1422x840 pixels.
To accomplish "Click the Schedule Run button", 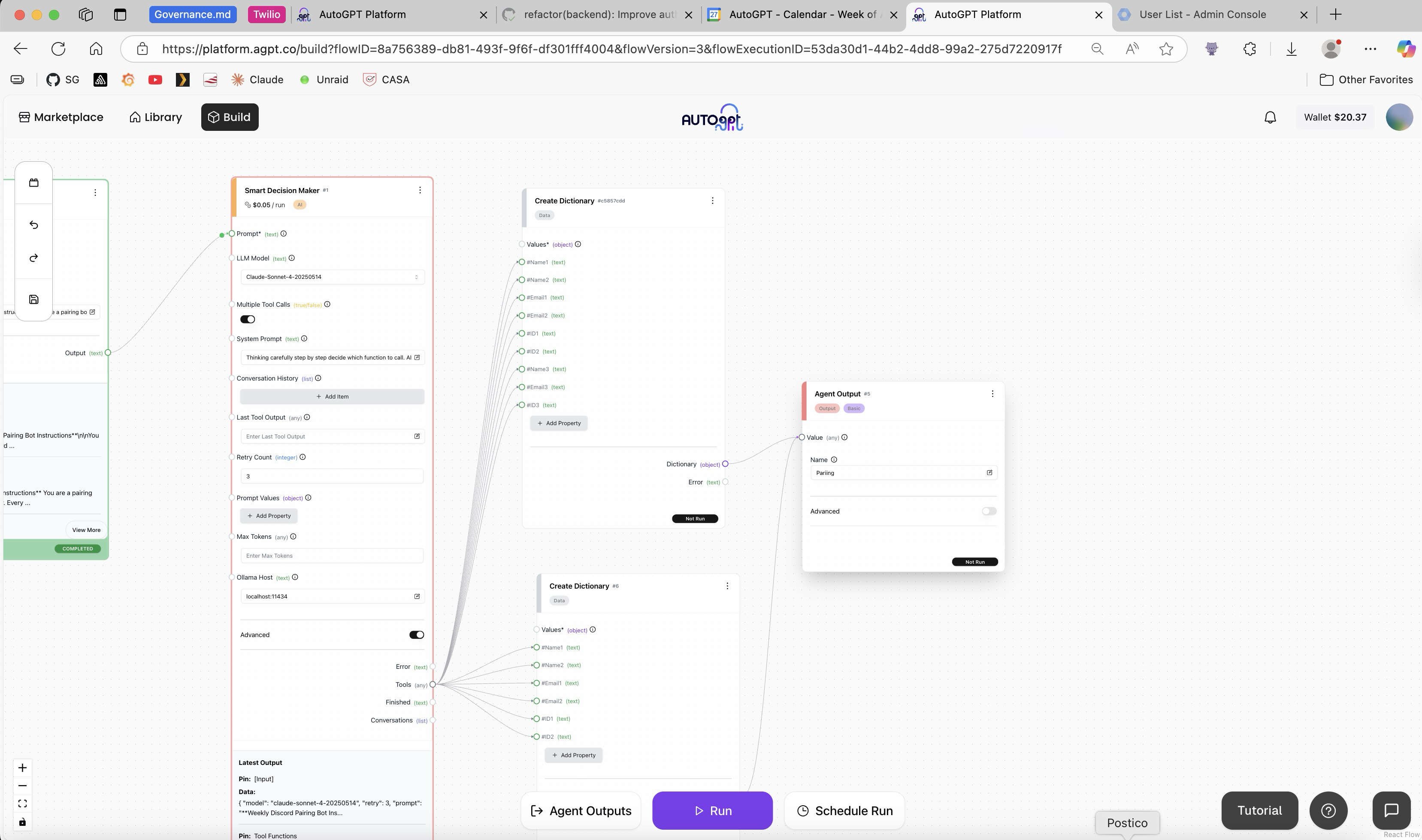I will [x=844, y=810].
